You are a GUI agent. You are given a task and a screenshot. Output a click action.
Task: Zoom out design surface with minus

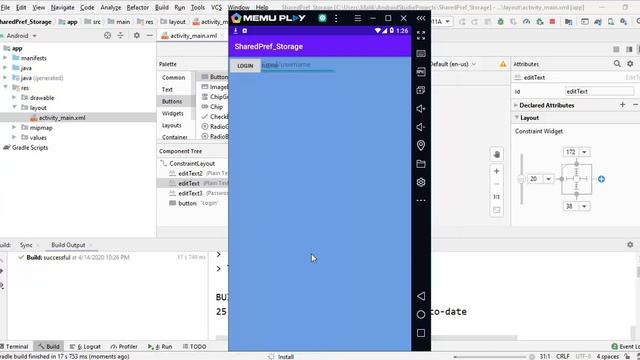click(x=496, y=184)
